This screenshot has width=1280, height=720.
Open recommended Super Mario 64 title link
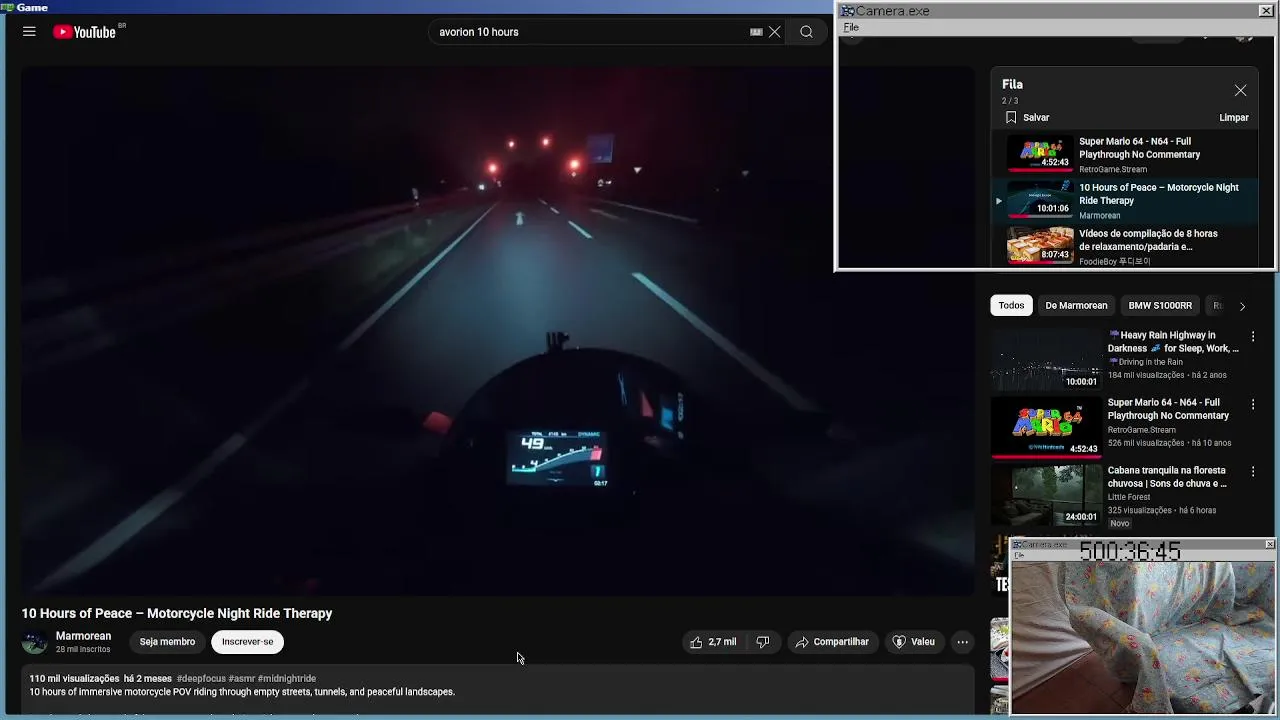coord(1168,409)
